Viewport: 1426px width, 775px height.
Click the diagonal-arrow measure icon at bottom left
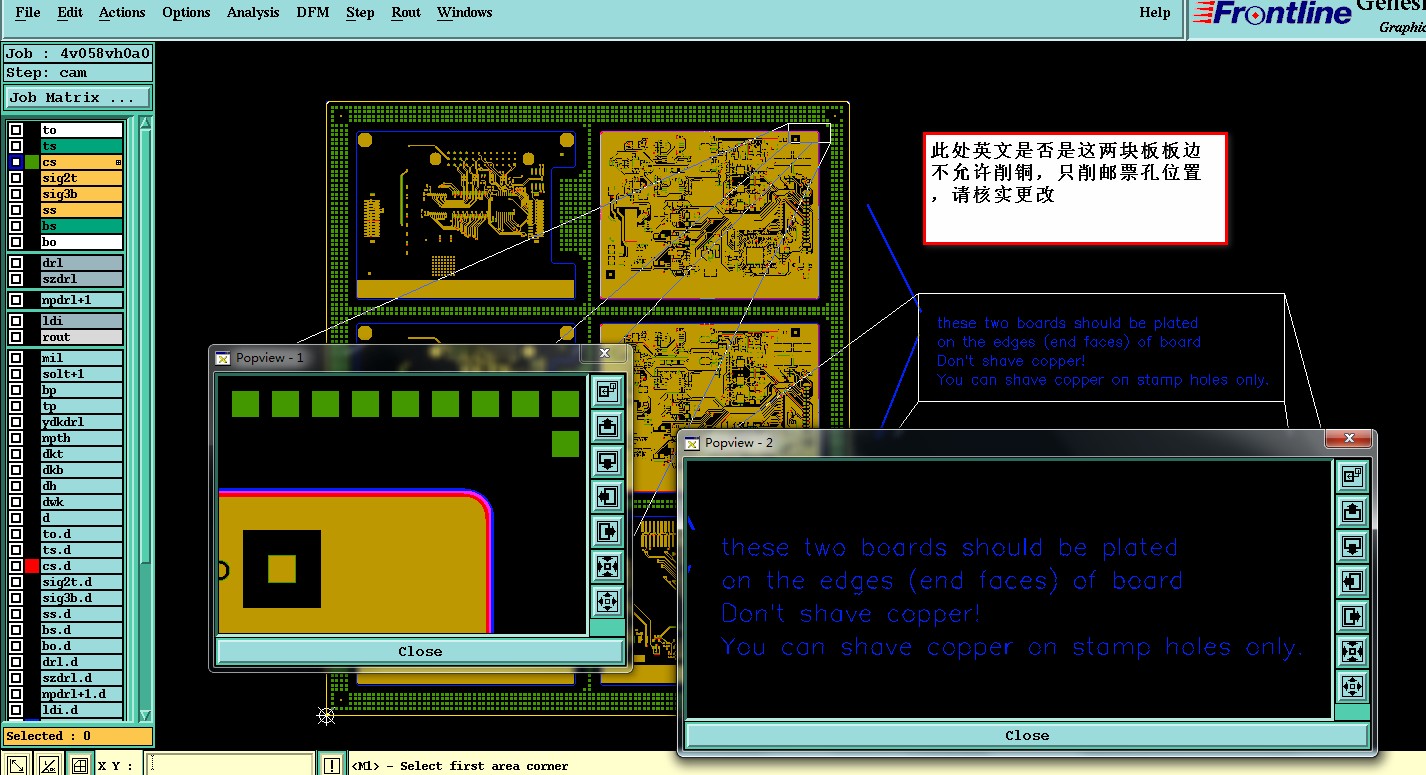17,766
